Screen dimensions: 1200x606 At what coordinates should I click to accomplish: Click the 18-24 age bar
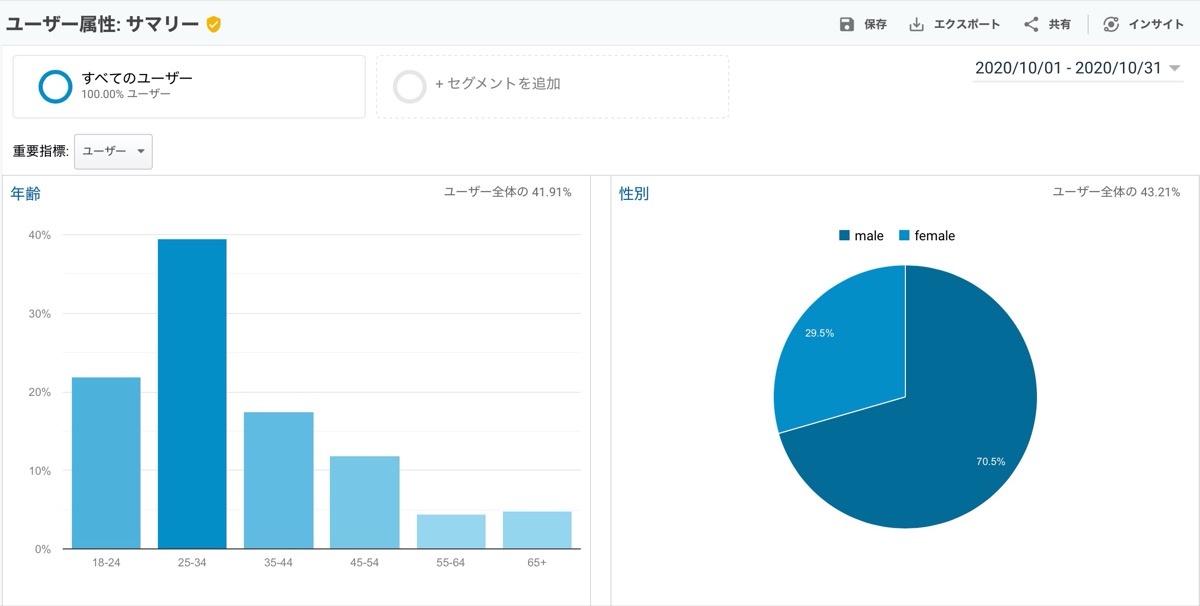tap(106, 463)
